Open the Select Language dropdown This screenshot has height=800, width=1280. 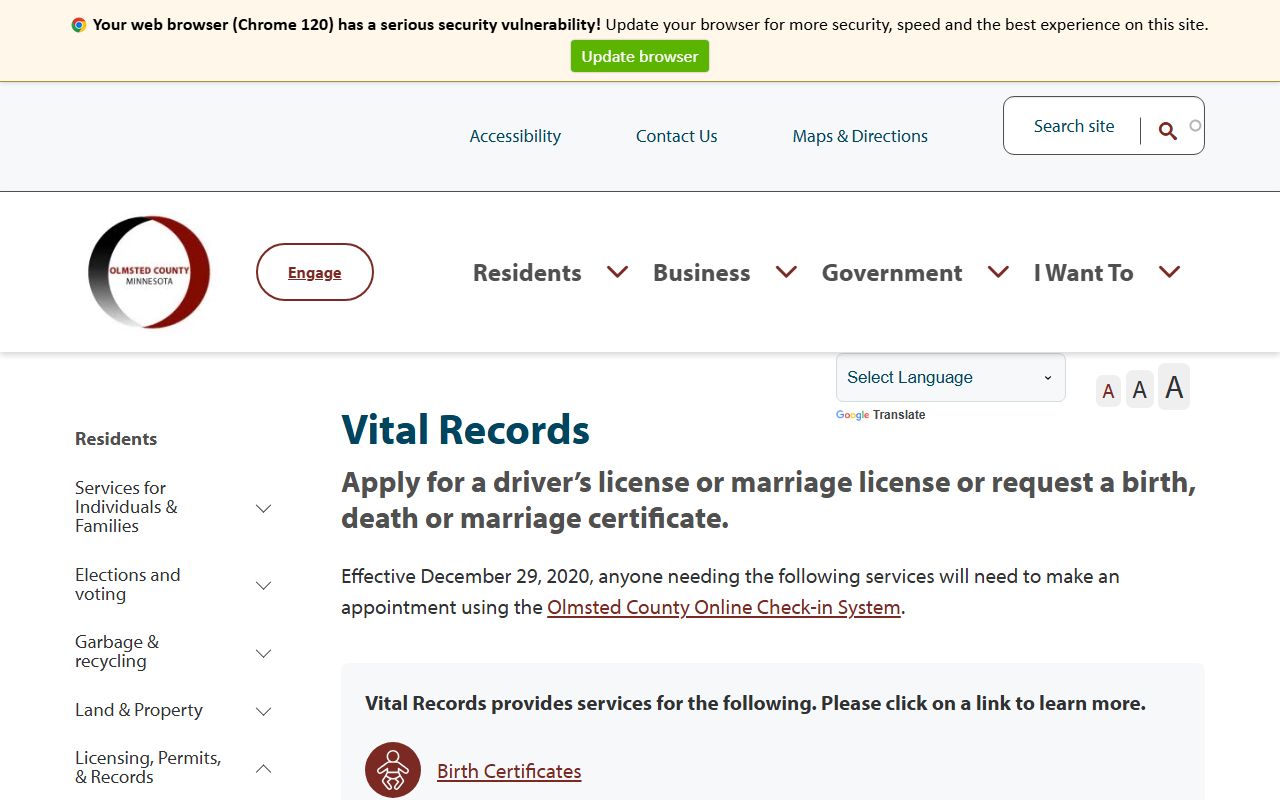951,377
